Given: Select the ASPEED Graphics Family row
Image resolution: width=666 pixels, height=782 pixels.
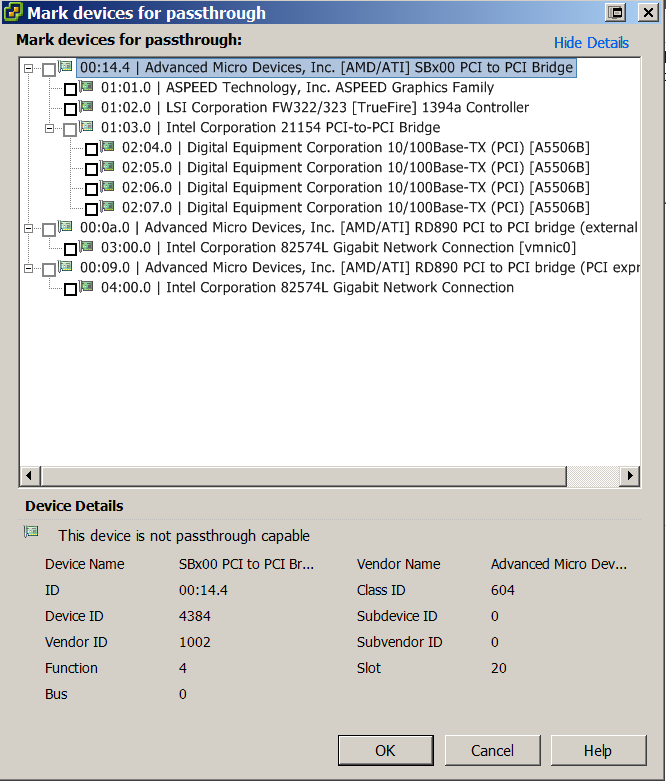Looking at the screenshot, I should point(297,88).
